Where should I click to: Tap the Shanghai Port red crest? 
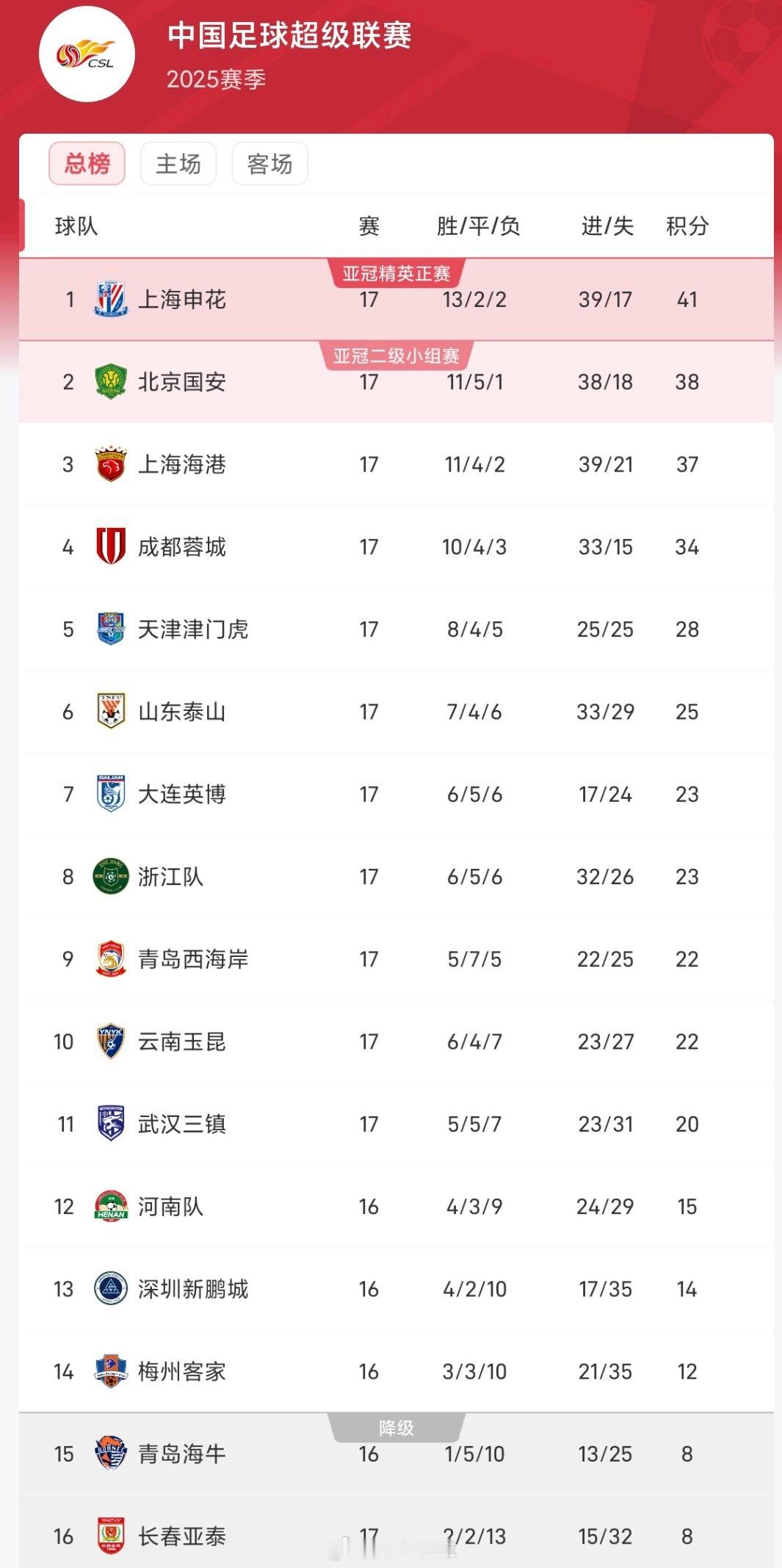point(111,464)
